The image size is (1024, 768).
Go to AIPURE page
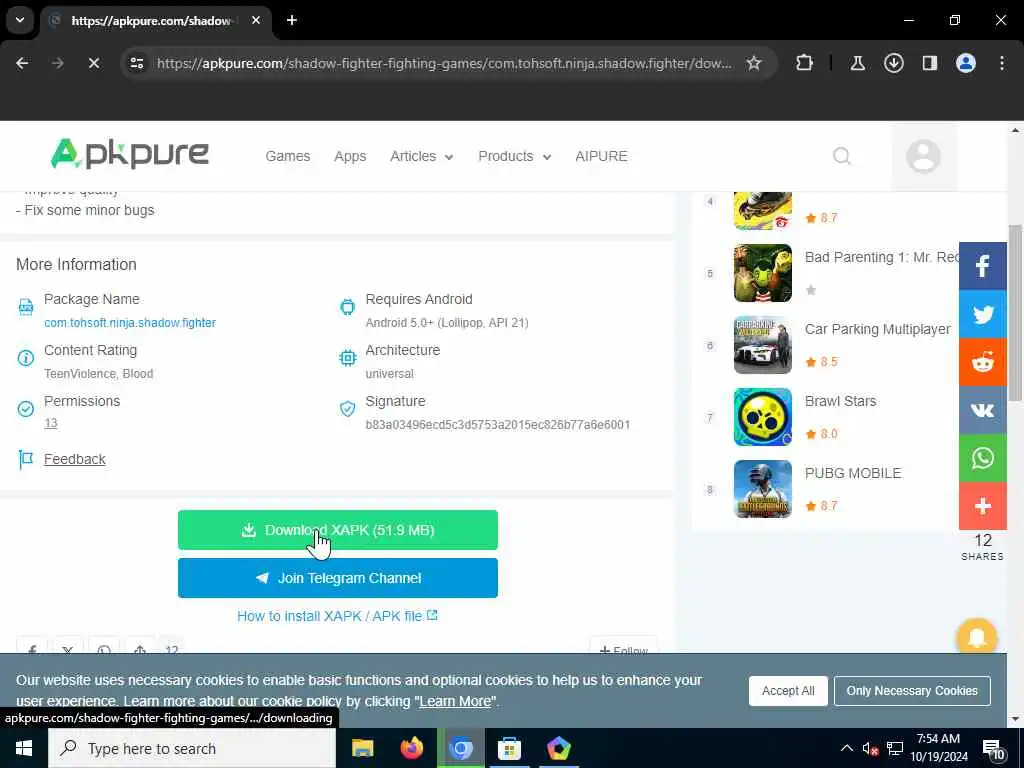pos(601,156)
